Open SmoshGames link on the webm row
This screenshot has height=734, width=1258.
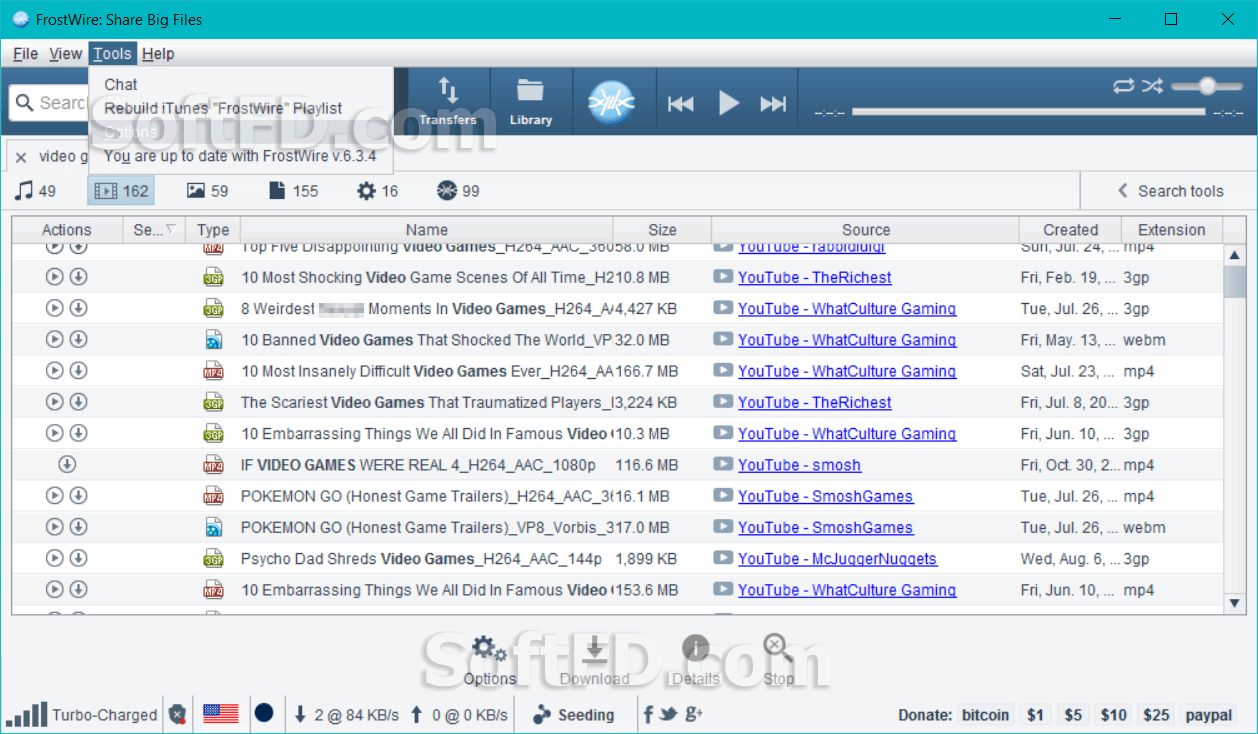(x=825, y=528)
